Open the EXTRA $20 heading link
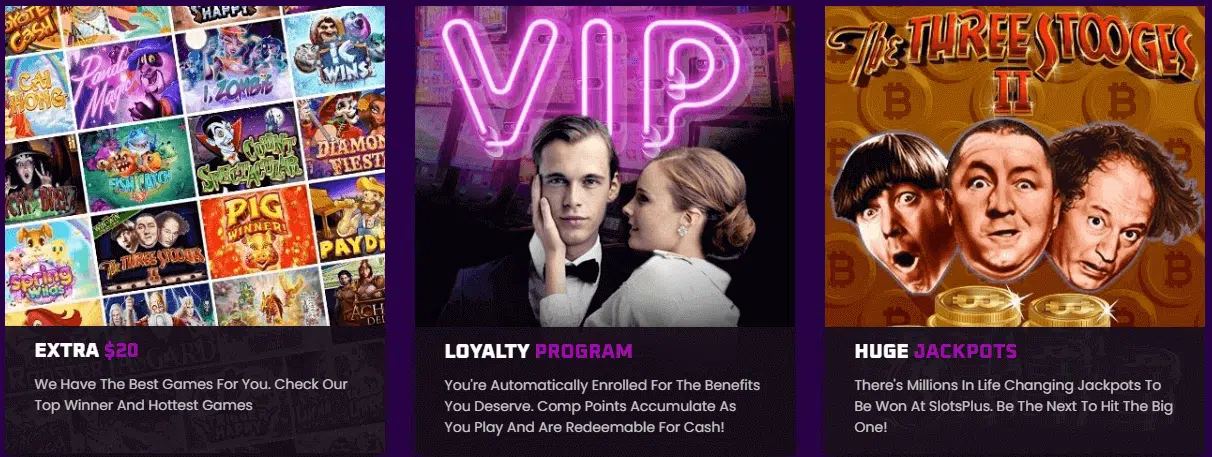This screenshot has width=1212, height=457. [86, 351]
